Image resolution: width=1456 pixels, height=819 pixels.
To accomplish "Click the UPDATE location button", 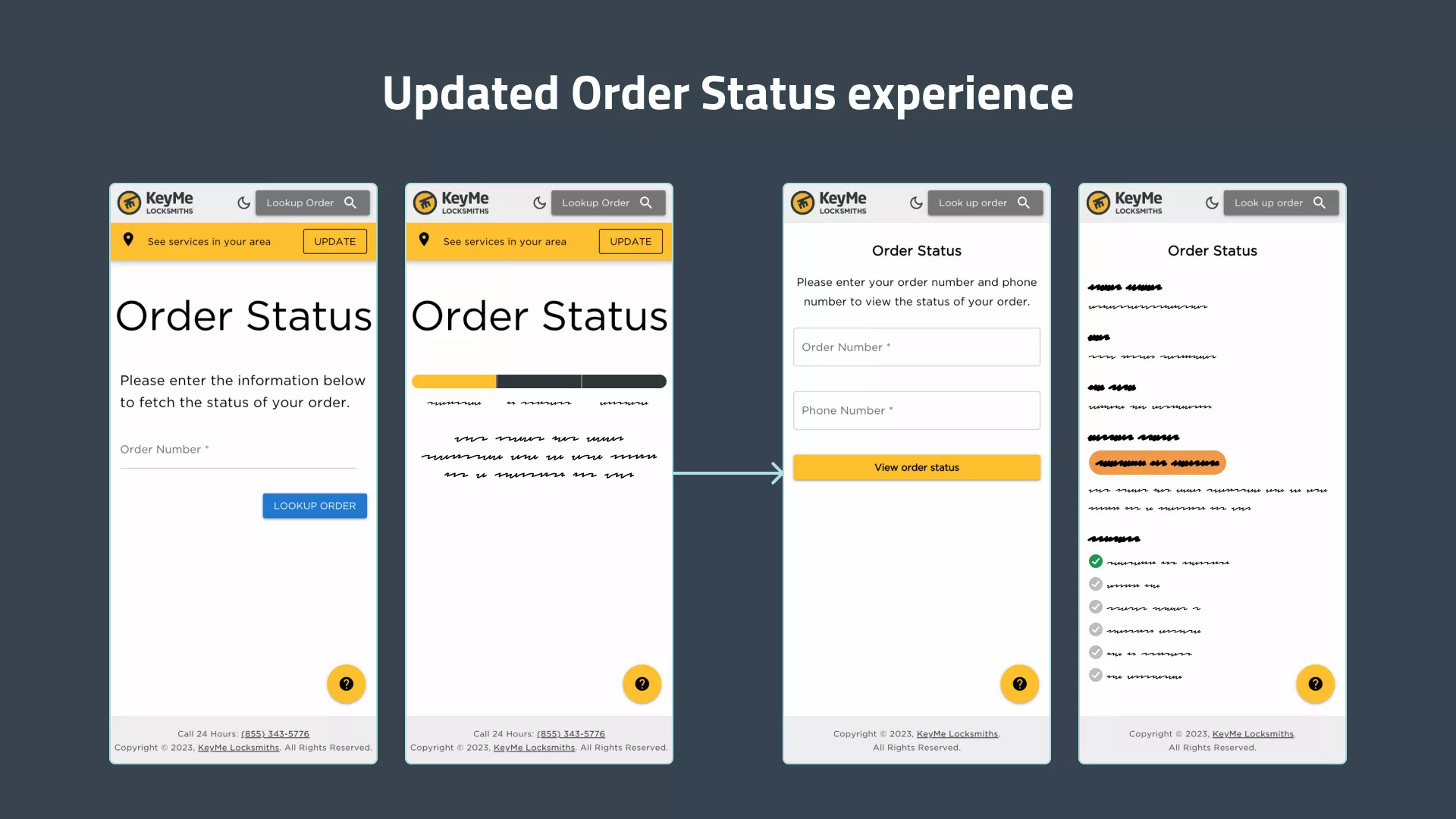I will click(335, 241).
